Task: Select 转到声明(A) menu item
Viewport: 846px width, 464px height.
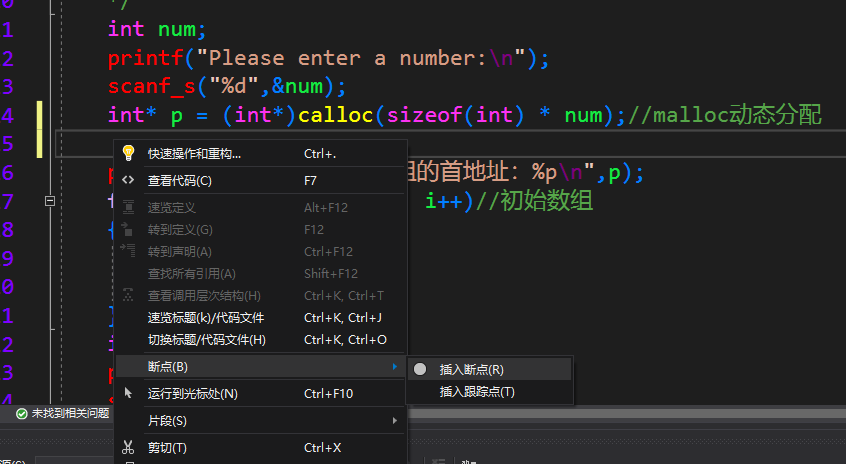Action: 261,252
